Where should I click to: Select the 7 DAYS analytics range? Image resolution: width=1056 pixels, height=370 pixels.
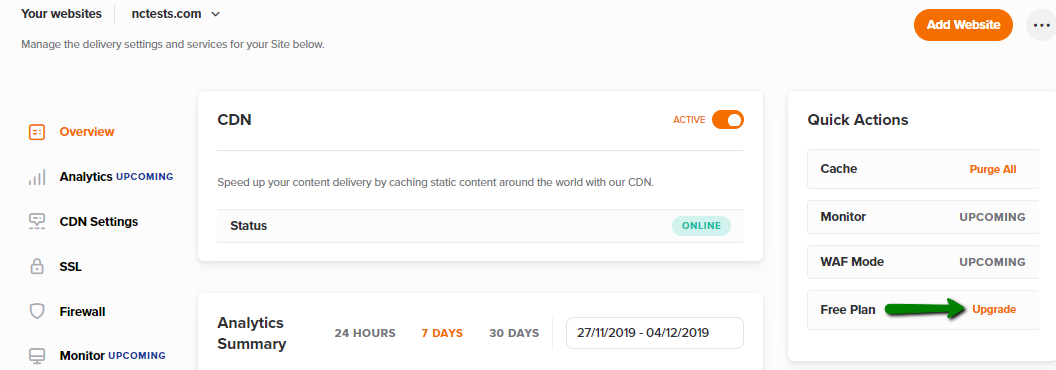coord(442,334)
